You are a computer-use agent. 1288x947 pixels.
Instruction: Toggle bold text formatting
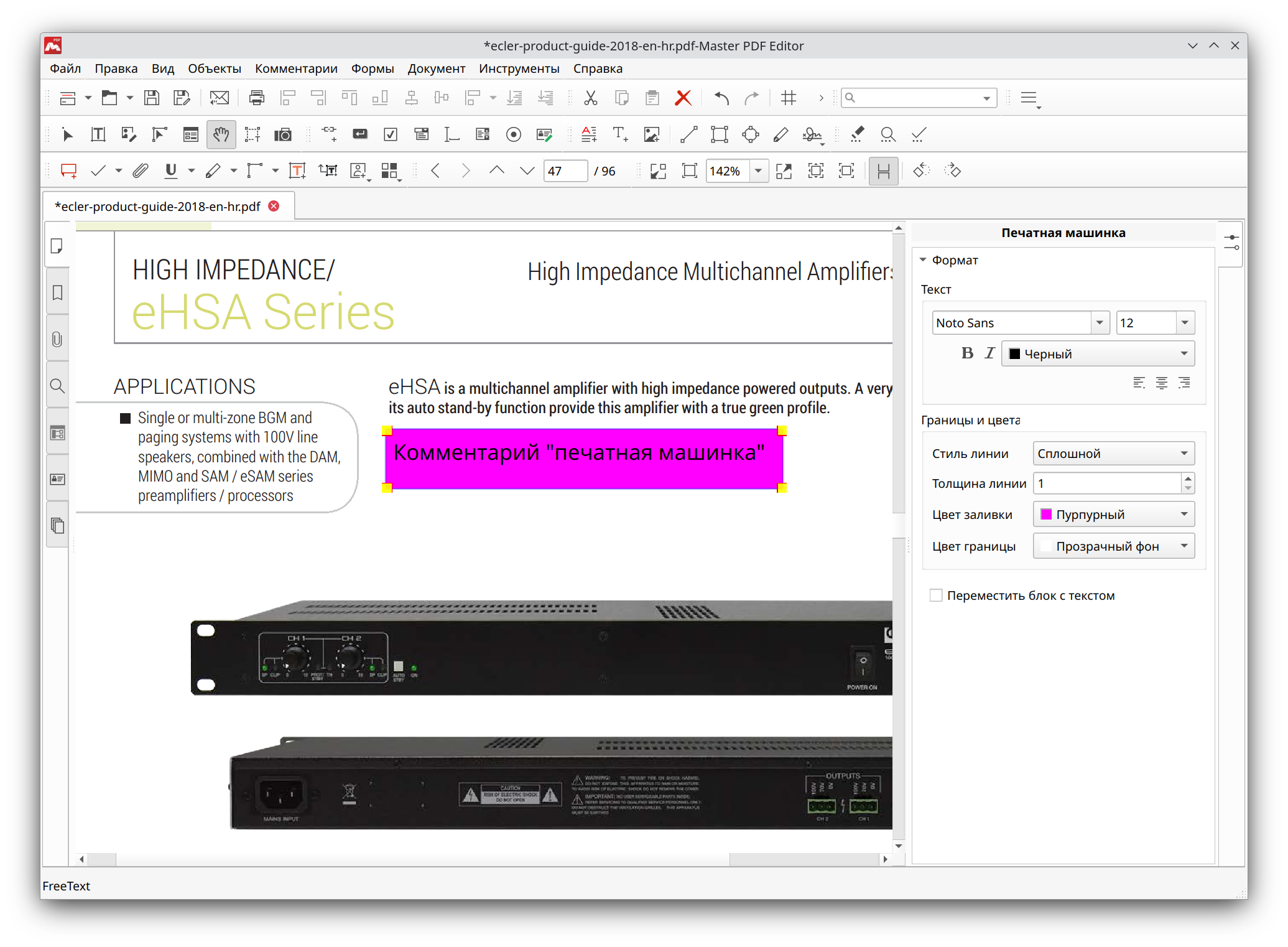click(967, 353)
